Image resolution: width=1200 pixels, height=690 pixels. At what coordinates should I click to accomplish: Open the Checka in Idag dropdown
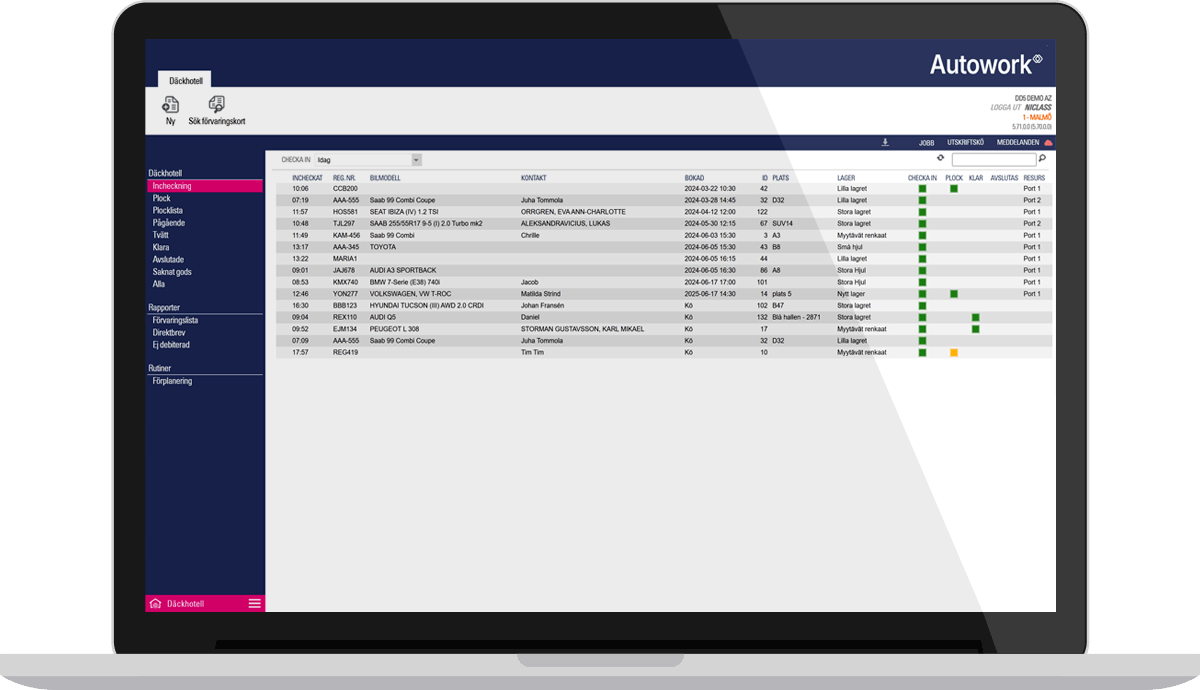(416, 160)
